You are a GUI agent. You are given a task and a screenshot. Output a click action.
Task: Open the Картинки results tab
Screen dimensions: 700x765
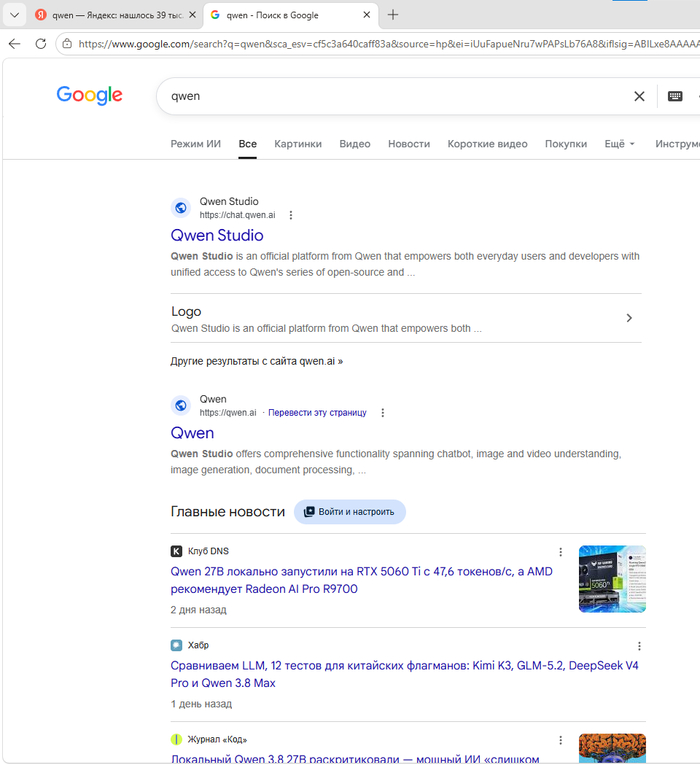coord(298,144)
